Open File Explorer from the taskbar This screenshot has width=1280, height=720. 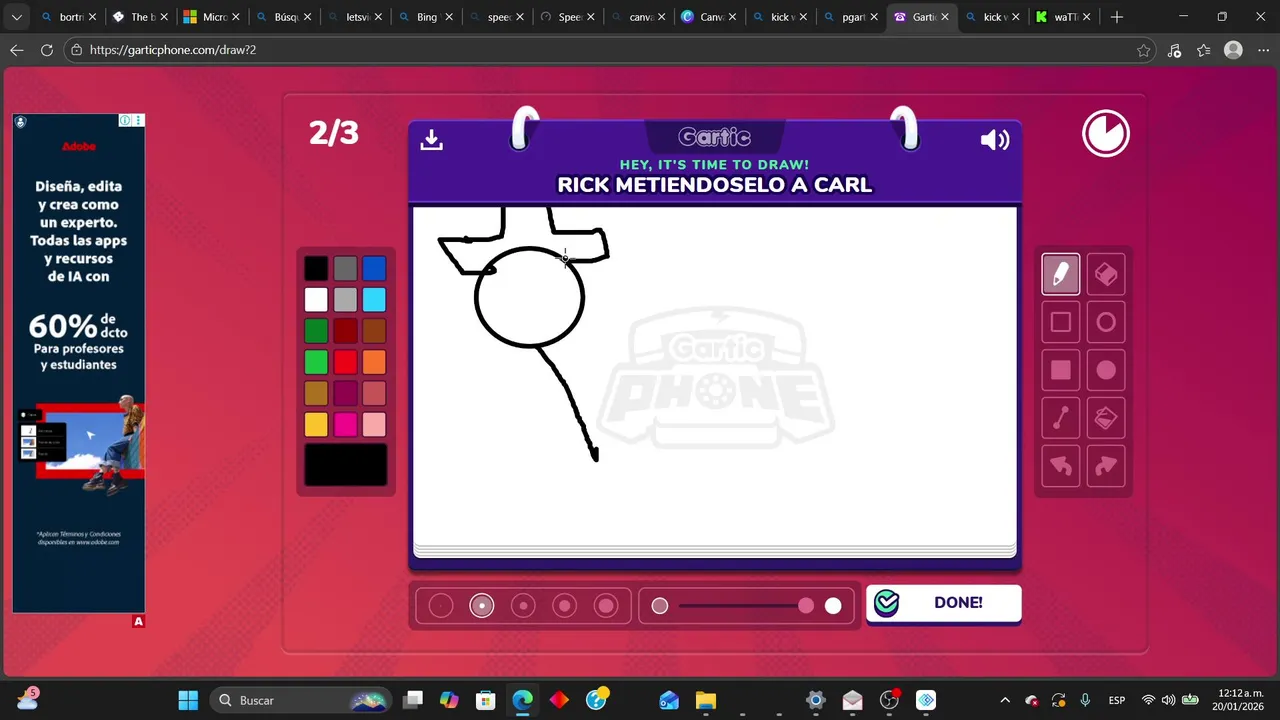[706, 700]
